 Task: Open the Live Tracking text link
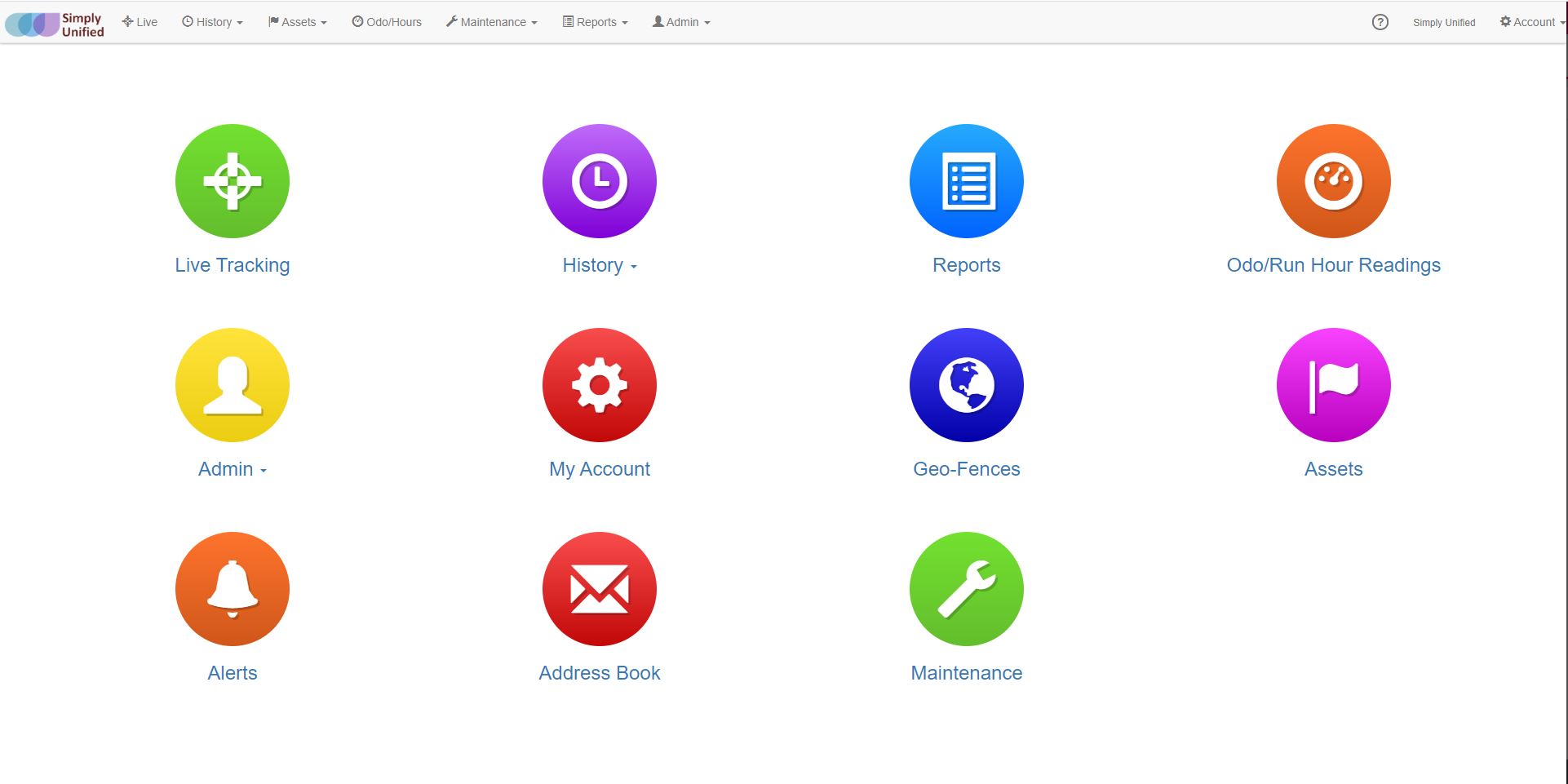[x=233, y=265]
